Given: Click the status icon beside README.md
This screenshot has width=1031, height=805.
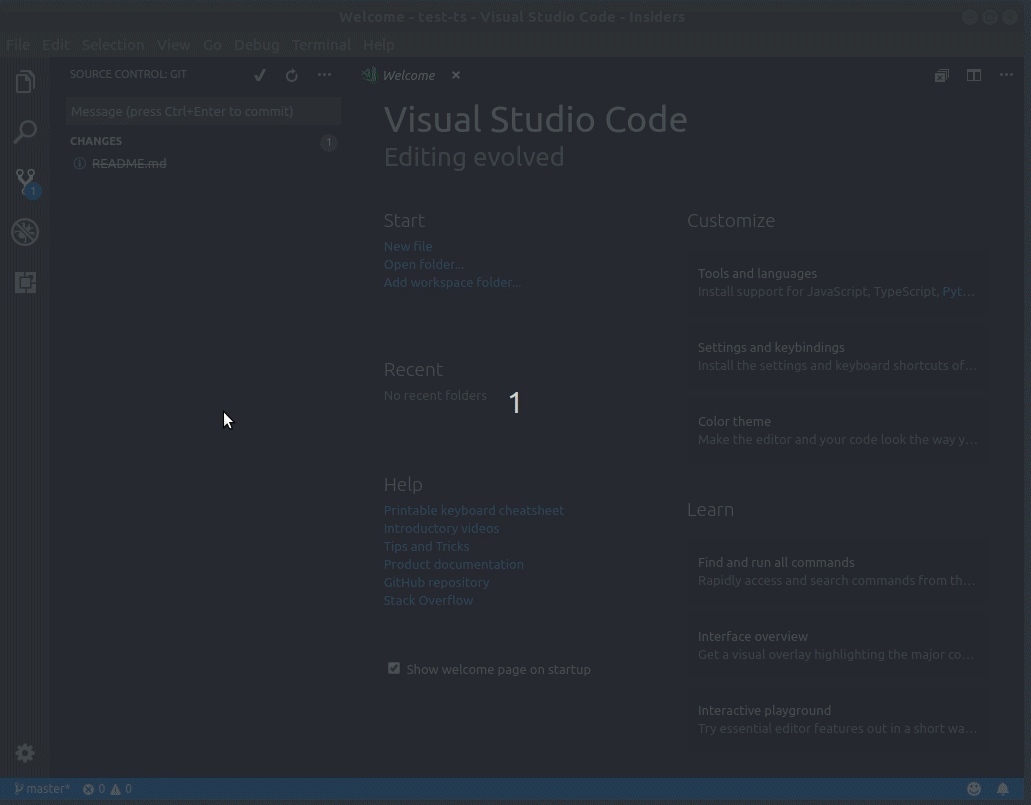Looking at the screenshot, I should point(80,163).
